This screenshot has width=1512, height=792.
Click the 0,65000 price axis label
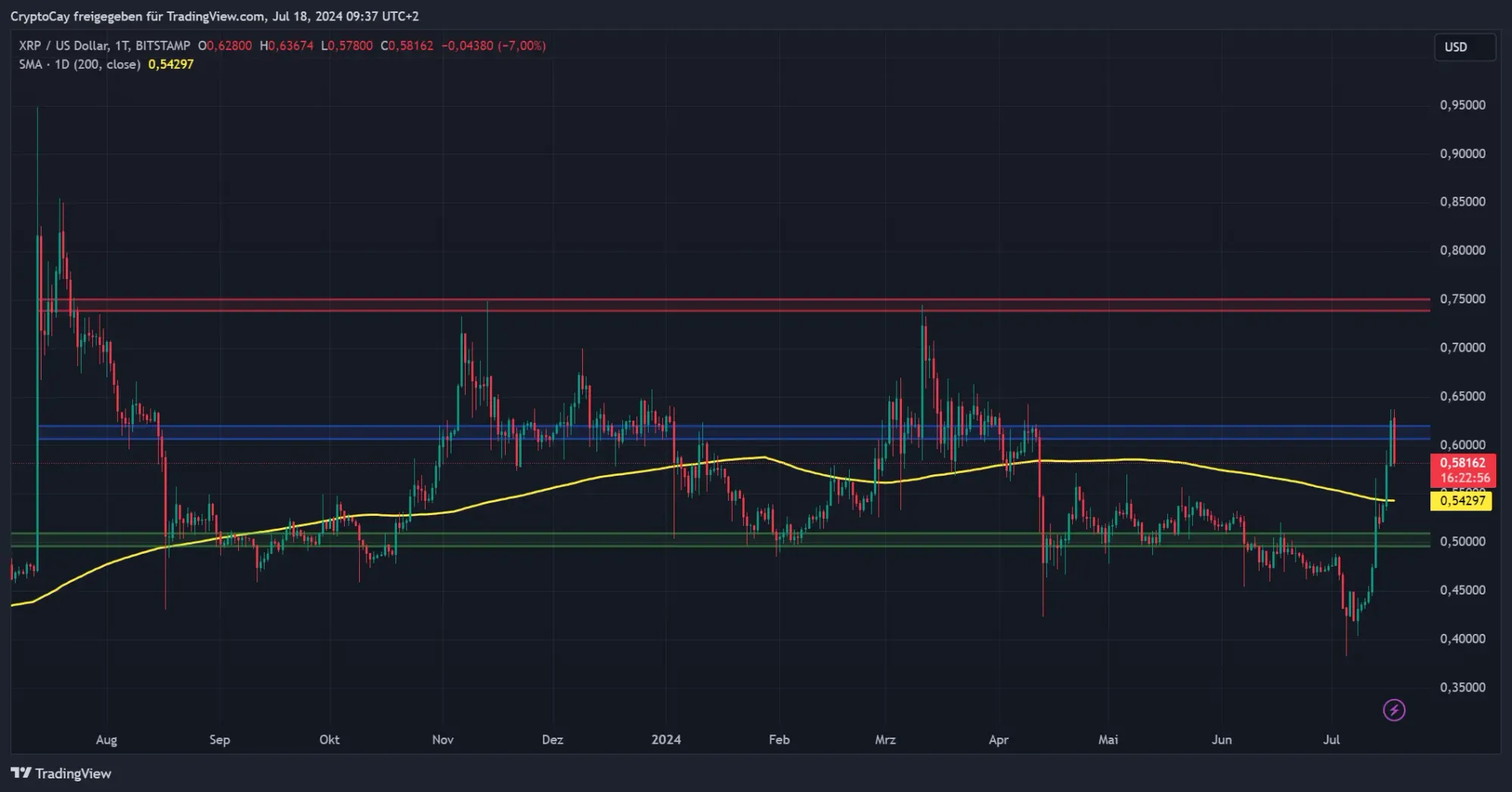coord(1462,396)
